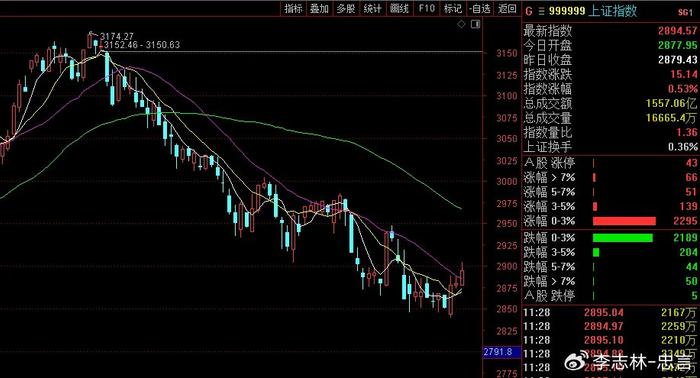Toggle -自选 remove from watchlist
Viewport: 700px width, 378px height.
480,8
